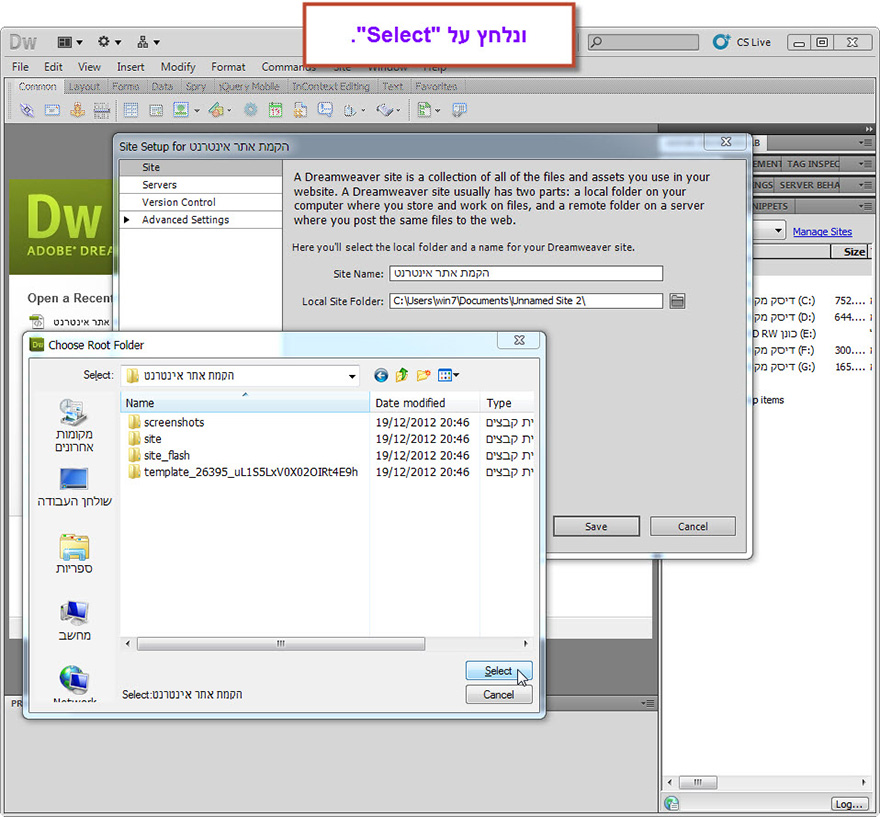Open the Computer shortcut in the places bar
The width and height of the screenshot is (880, 817).
coord(74,621)
